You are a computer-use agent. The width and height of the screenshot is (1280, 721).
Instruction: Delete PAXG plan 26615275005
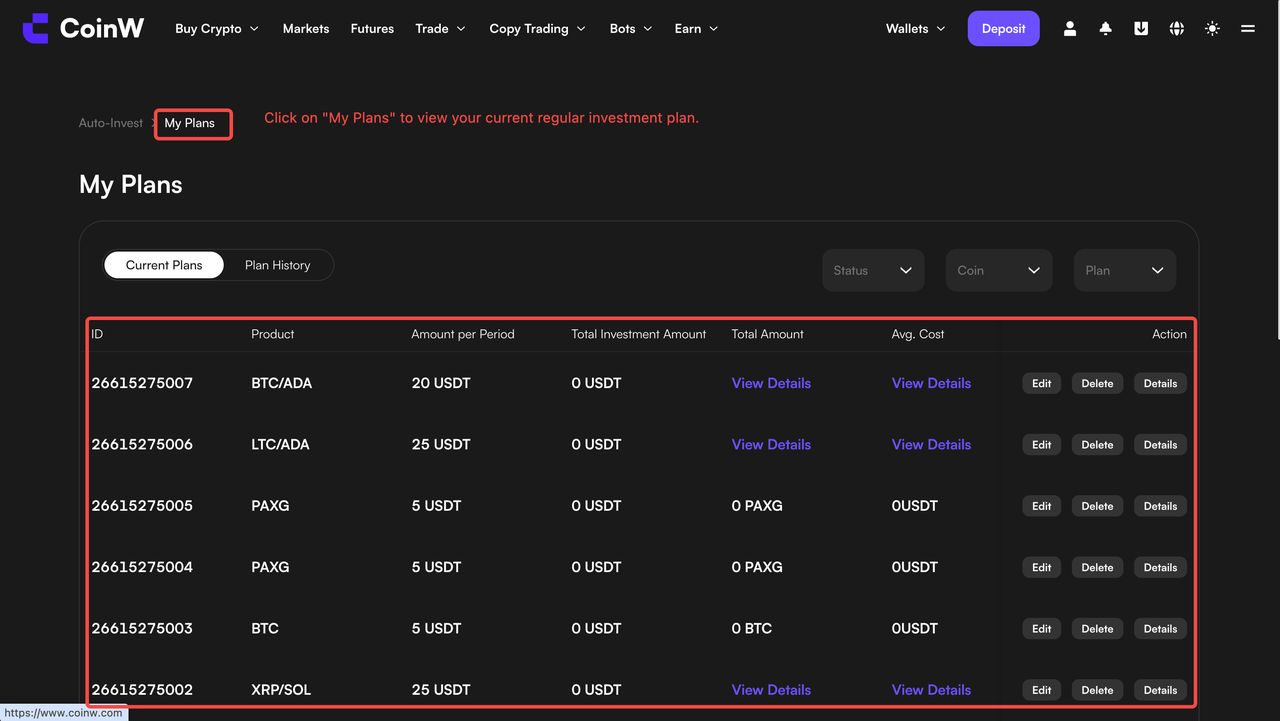[1097, 506]
